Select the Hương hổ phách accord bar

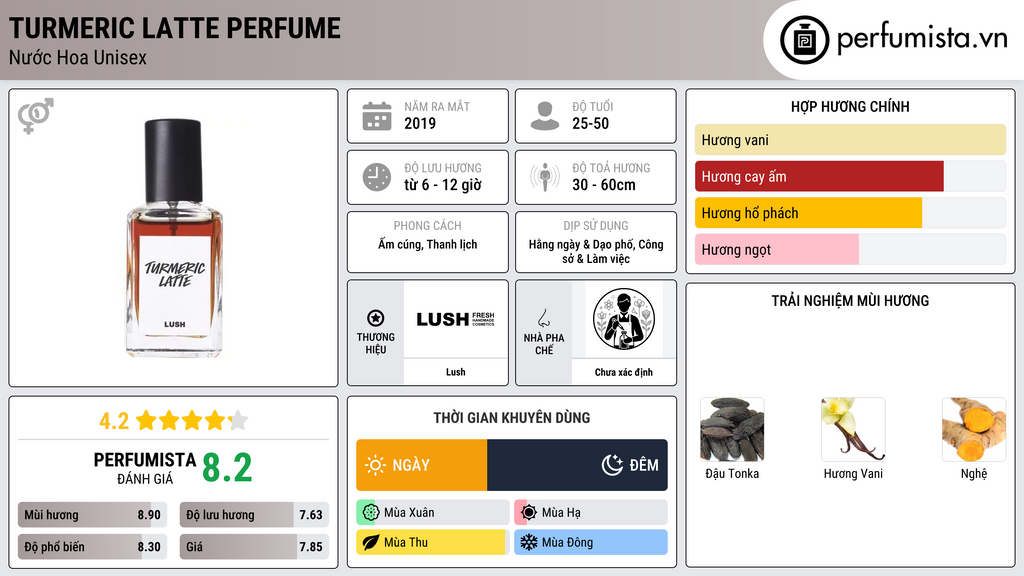click(x=850, y=213)
